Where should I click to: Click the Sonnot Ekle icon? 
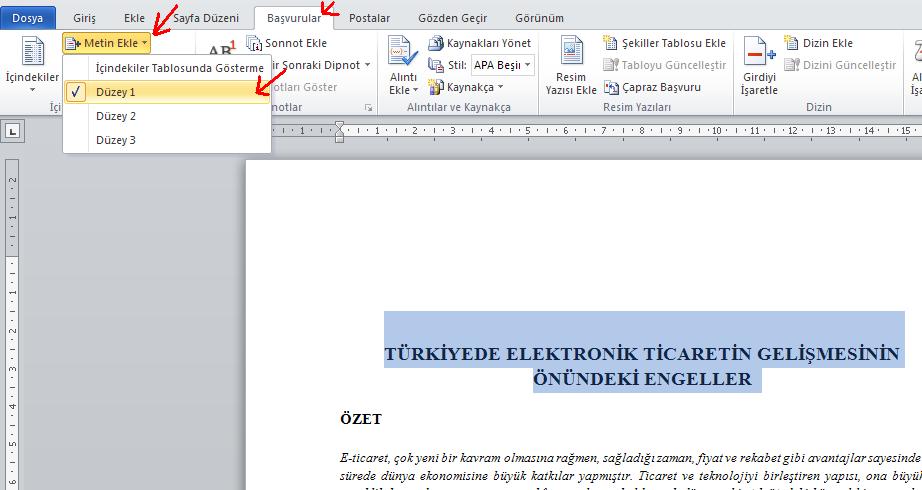point(254,43)
